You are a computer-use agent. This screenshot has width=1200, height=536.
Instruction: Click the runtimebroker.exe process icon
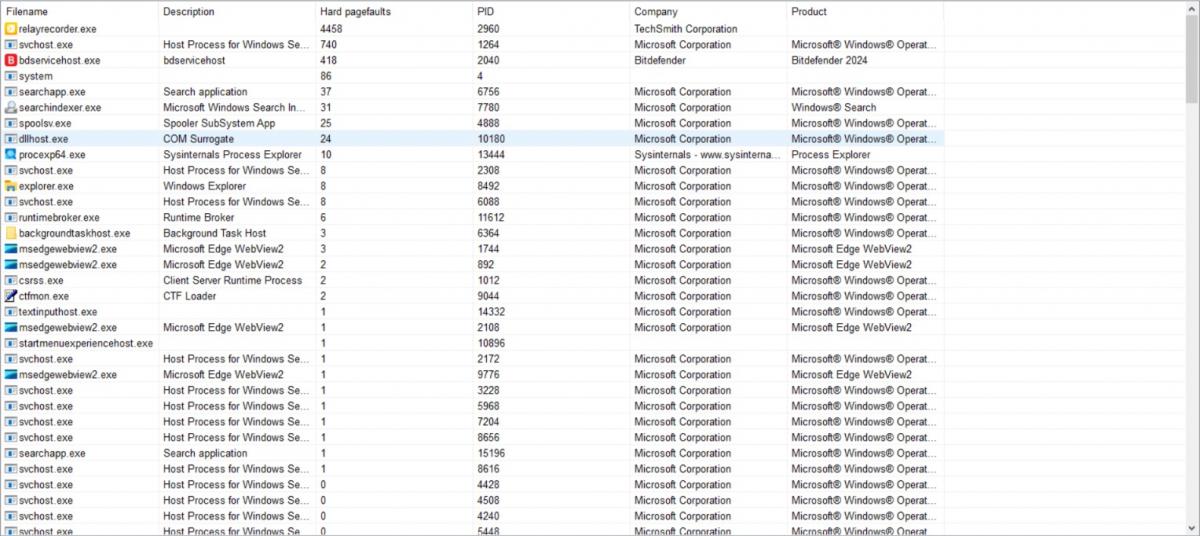click(11, 218)
